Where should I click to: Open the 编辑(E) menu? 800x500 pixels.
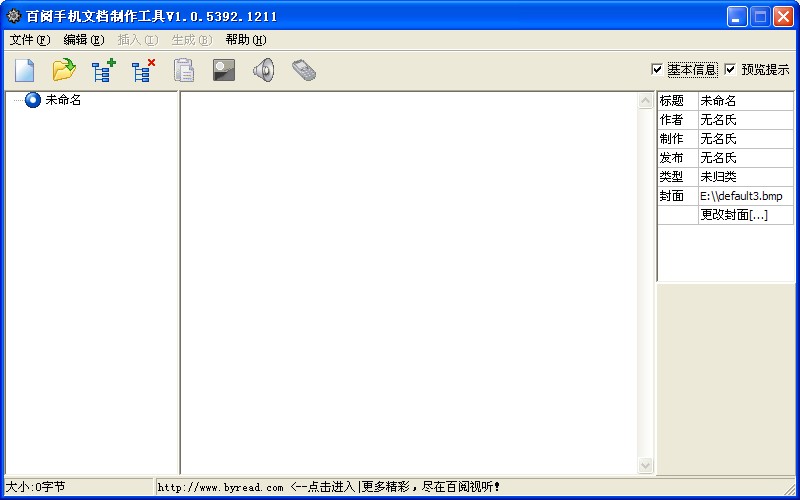click(x=84, y=40)
